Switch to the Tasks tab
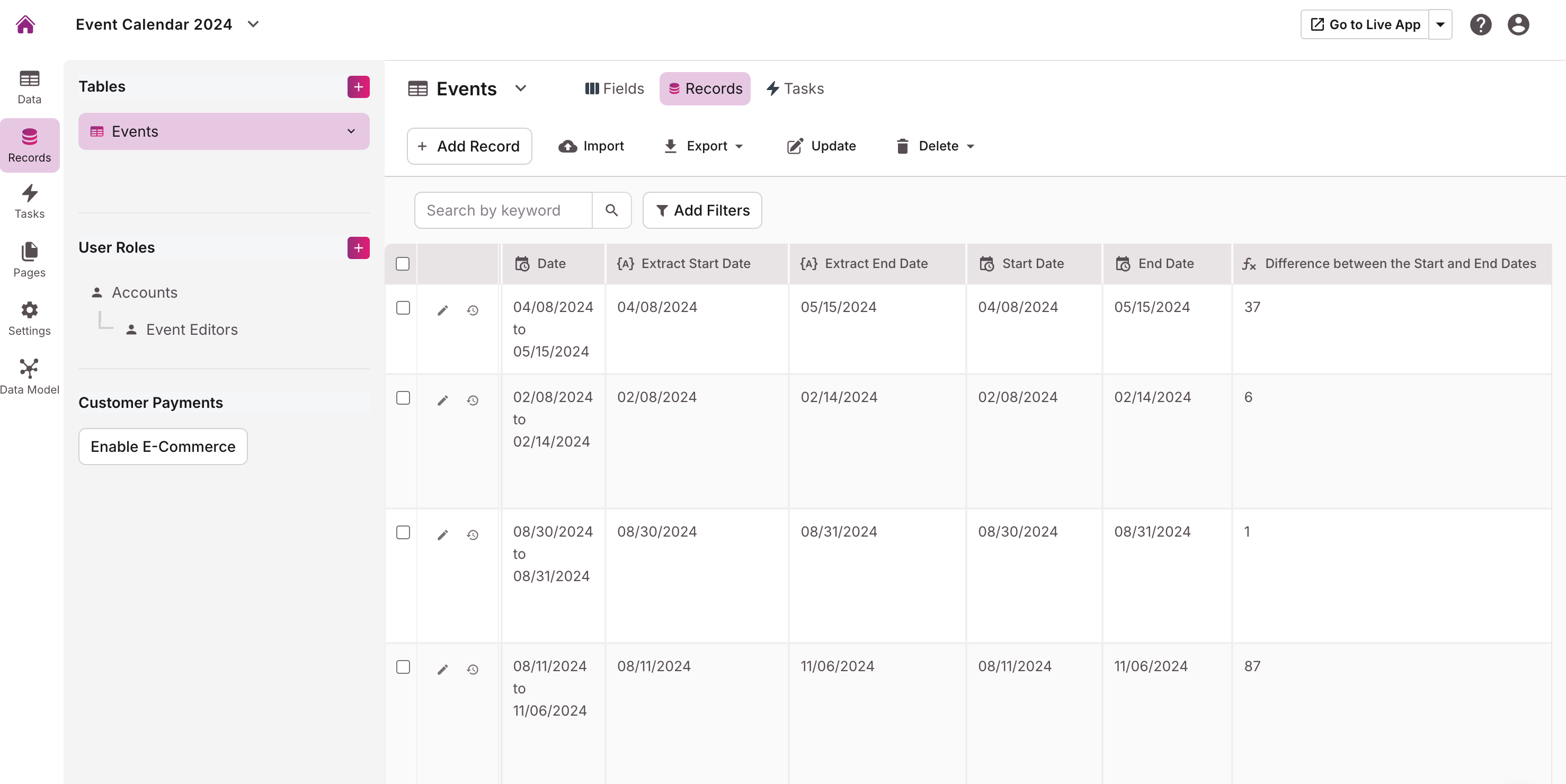The width and height of the screenshot is (1566, 784). 795,89
